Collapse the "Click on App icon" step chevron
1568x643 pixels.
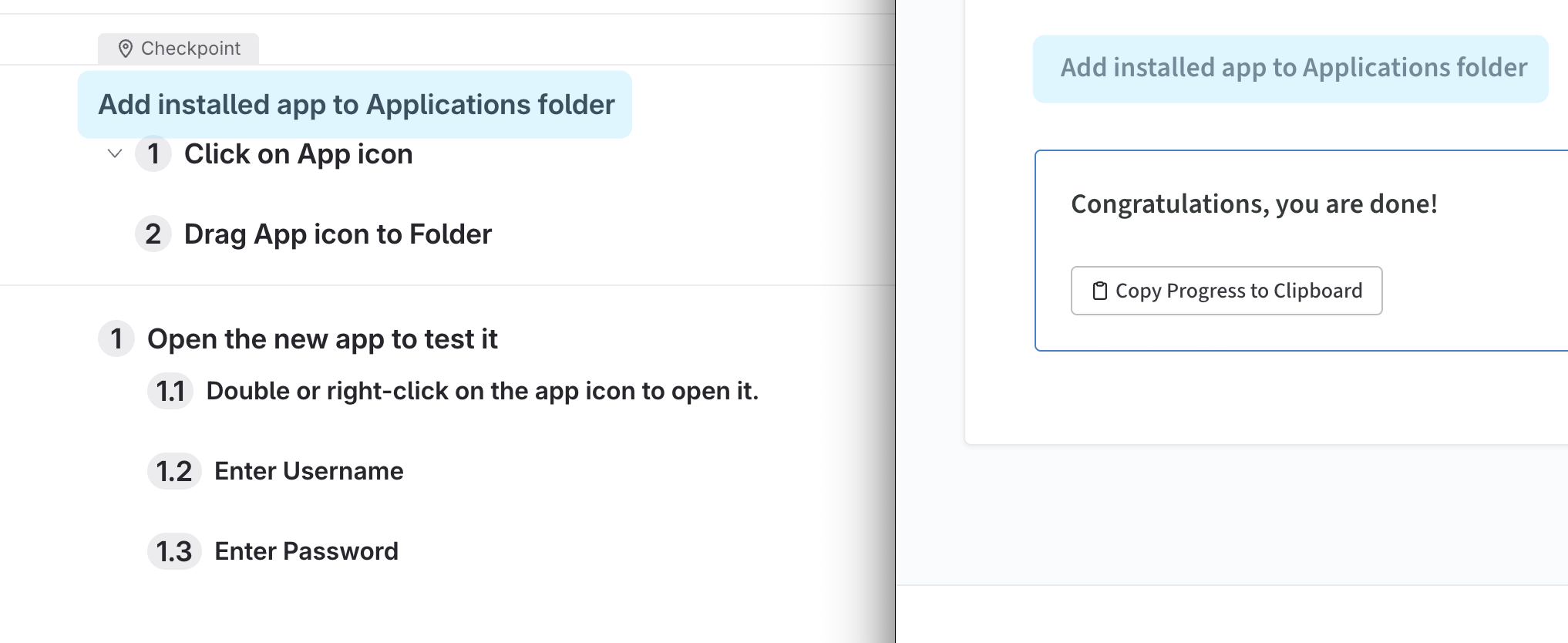click(115, 153)
